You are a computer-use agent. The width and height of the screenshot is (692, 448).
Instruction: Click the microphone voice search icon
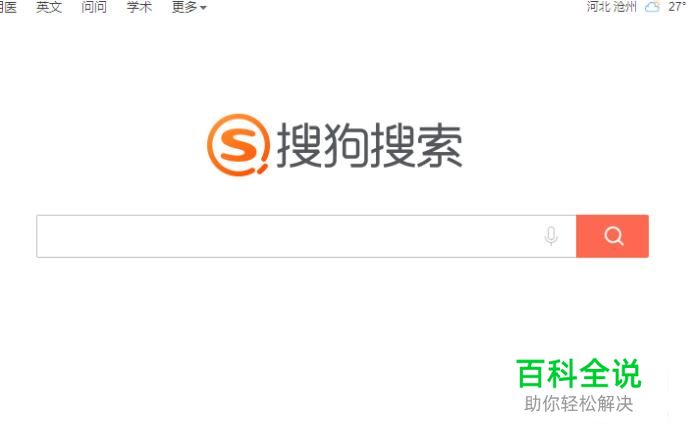coord(550,236)
